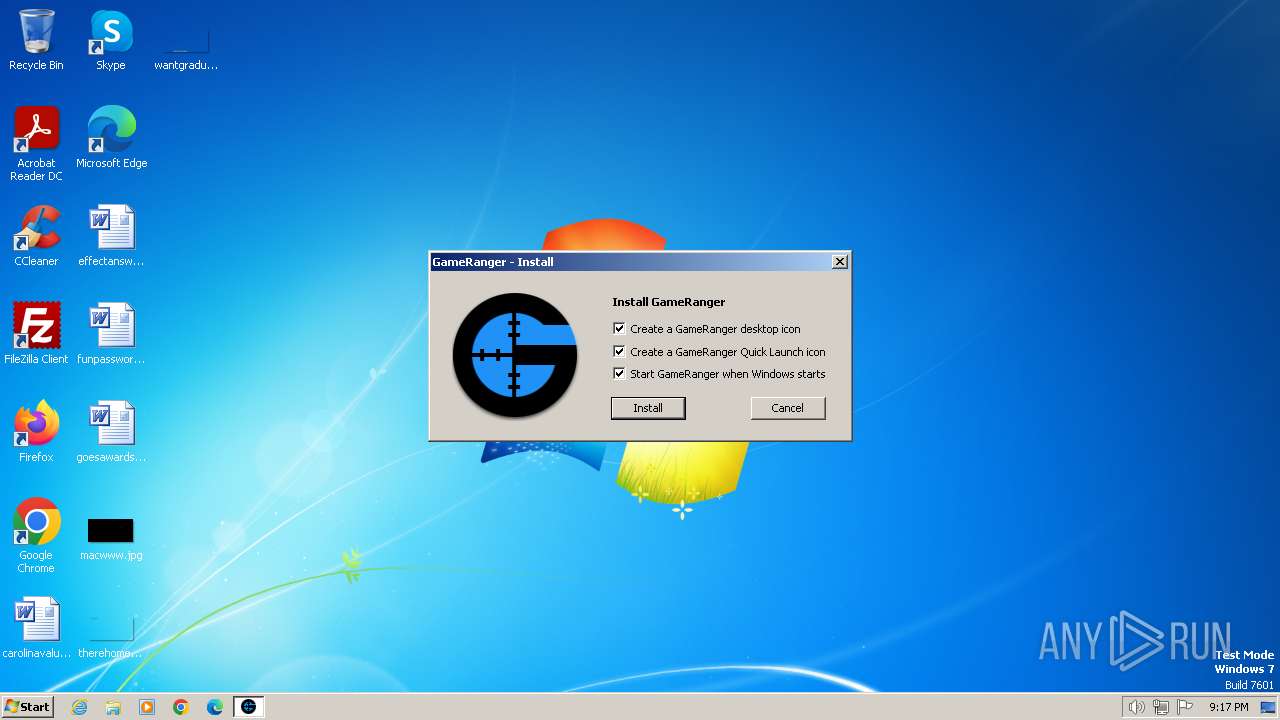The image size is (1280, 720).
Task: Uncheck Create a GameRanger desktop icon
Action: (x=619, y=328)
